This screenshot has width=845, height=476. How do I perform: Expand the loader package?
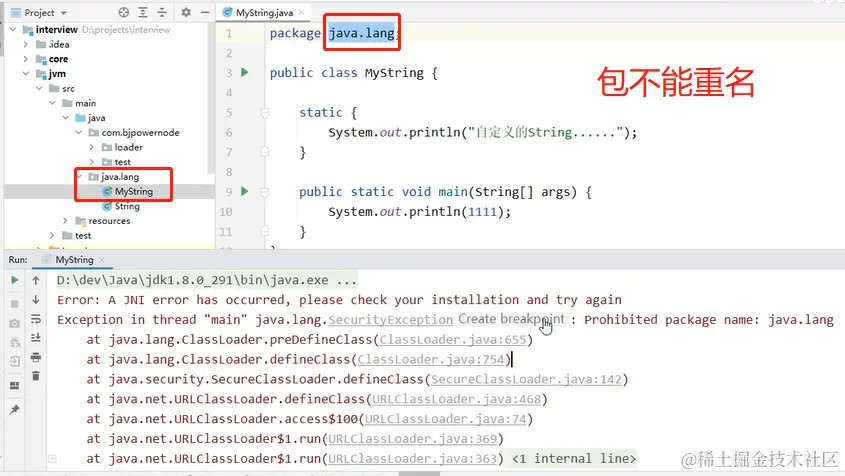tap(92, 147)
